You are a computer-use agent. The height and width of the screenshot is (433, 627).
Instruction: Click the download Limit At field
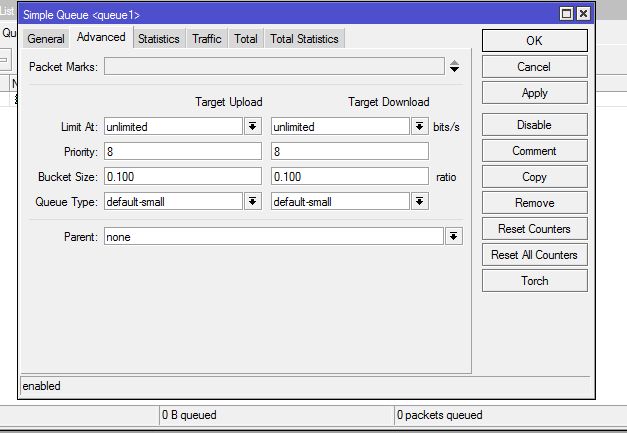click(x=340, y=126)
